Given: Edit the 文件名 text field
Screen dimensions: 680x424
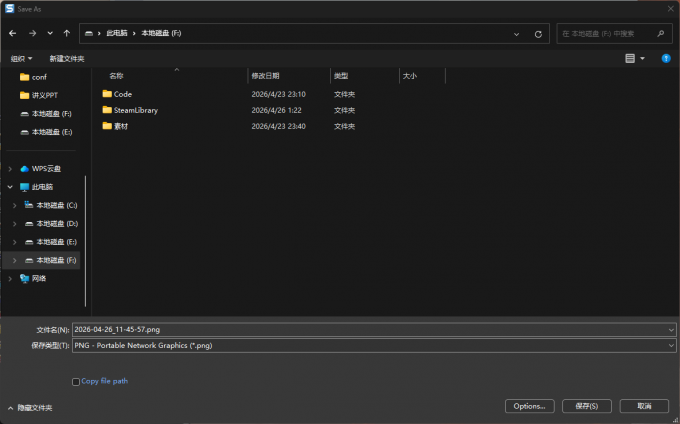Looking at the screenshot, I should [x=369, y=329].
